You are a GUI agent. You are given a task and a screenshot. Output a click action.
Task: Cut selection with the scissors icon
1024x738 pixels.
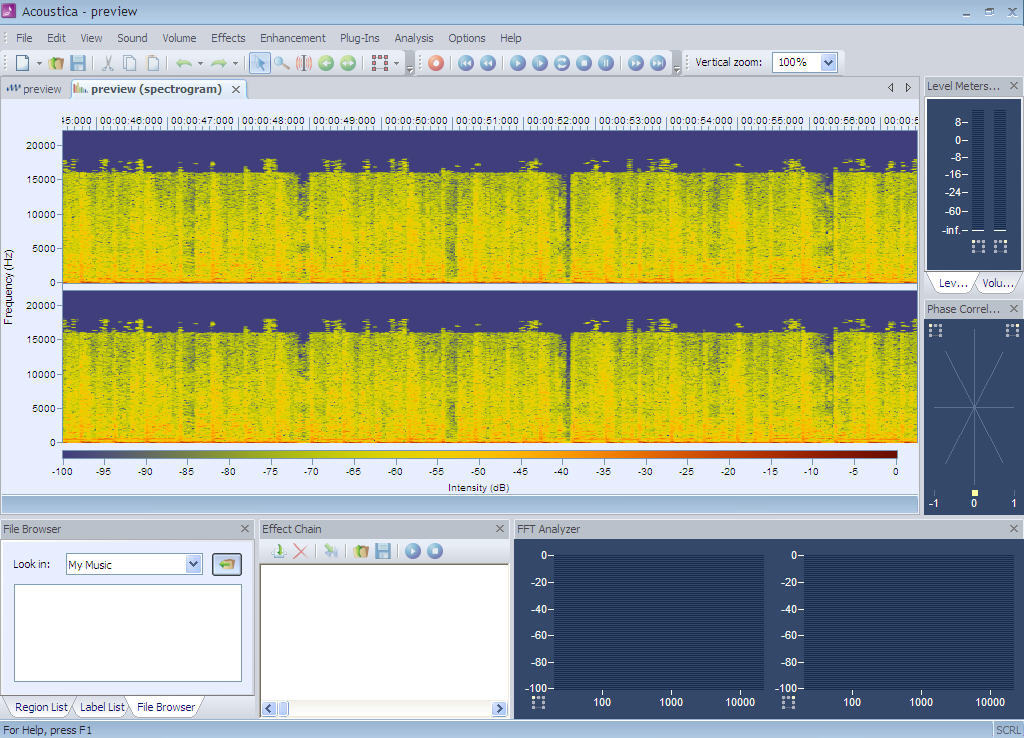pos(108,63)
